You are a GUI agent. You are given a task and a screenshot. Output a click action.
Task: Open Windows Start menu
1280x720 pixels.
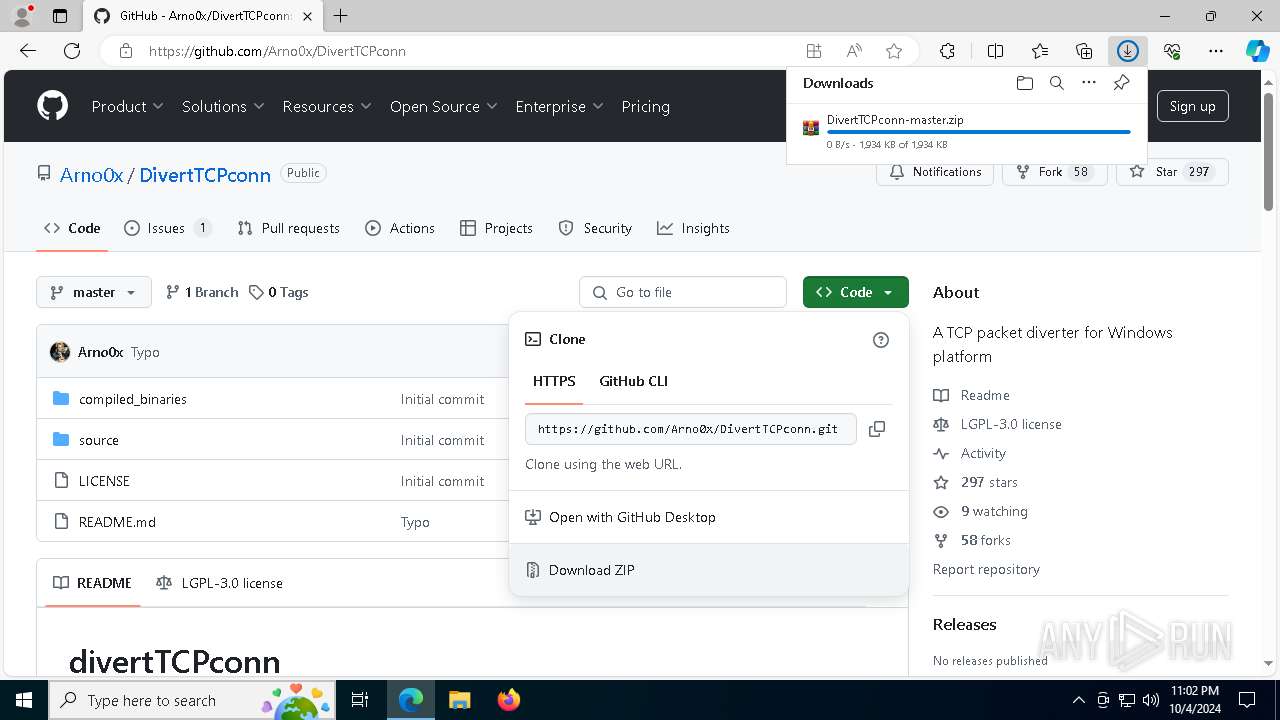pyautogui.click(x=24, y=700)
